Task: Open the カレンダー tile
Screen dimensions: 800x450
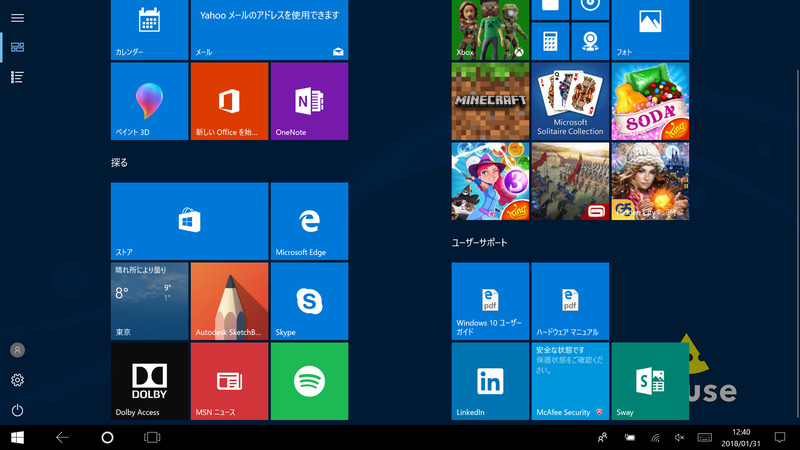Action: point(149,30)
